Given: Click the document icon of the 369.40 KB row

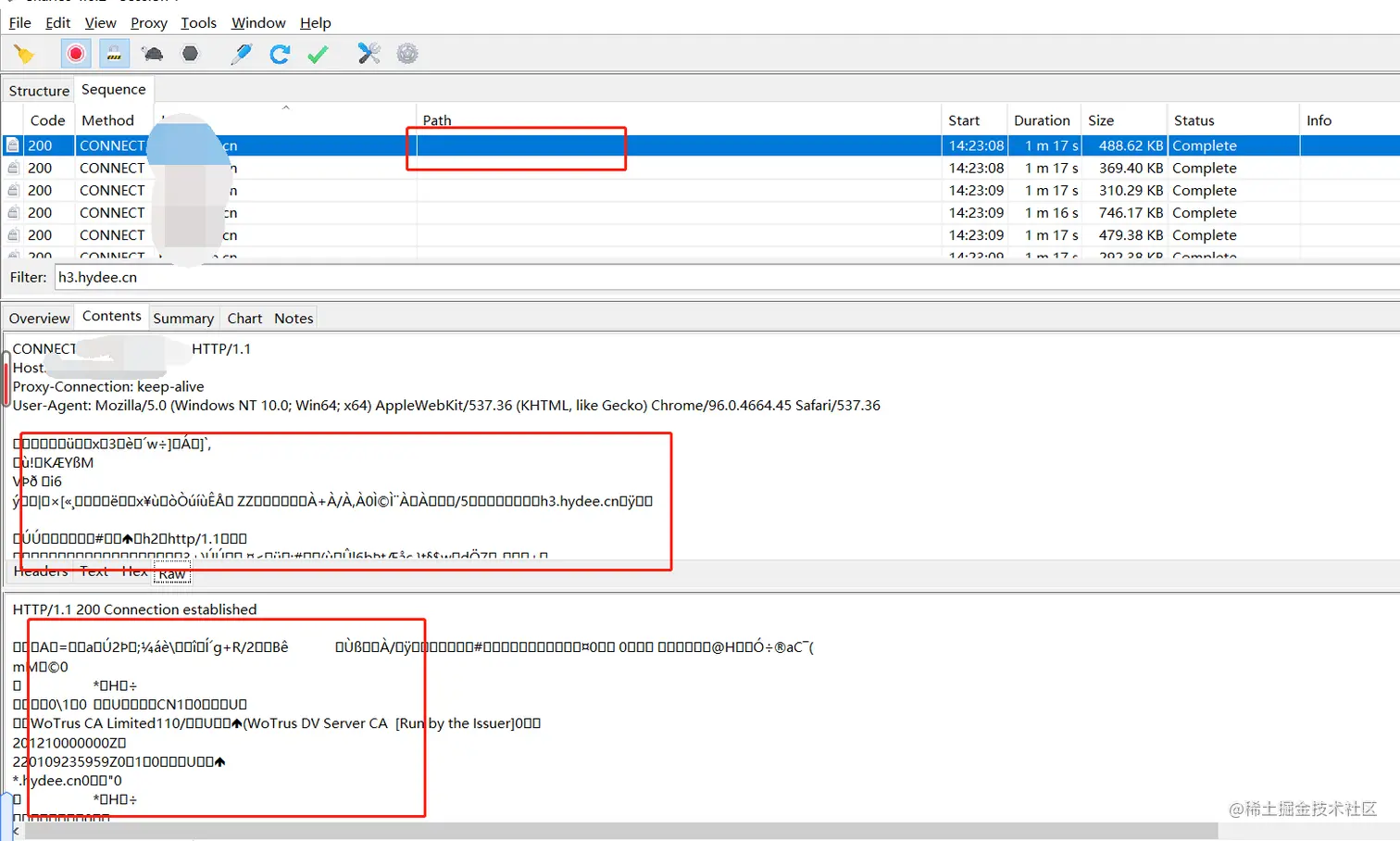Looking at the screenshot, I should point(13,168).
